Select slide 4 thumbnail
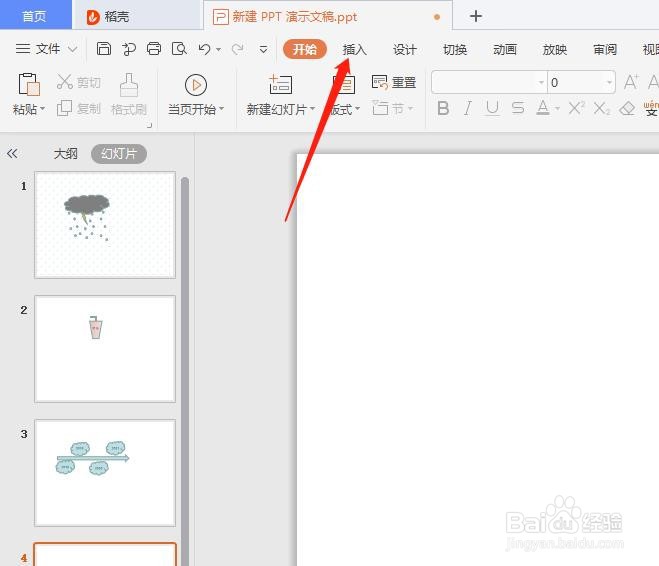 click(105, 554)
